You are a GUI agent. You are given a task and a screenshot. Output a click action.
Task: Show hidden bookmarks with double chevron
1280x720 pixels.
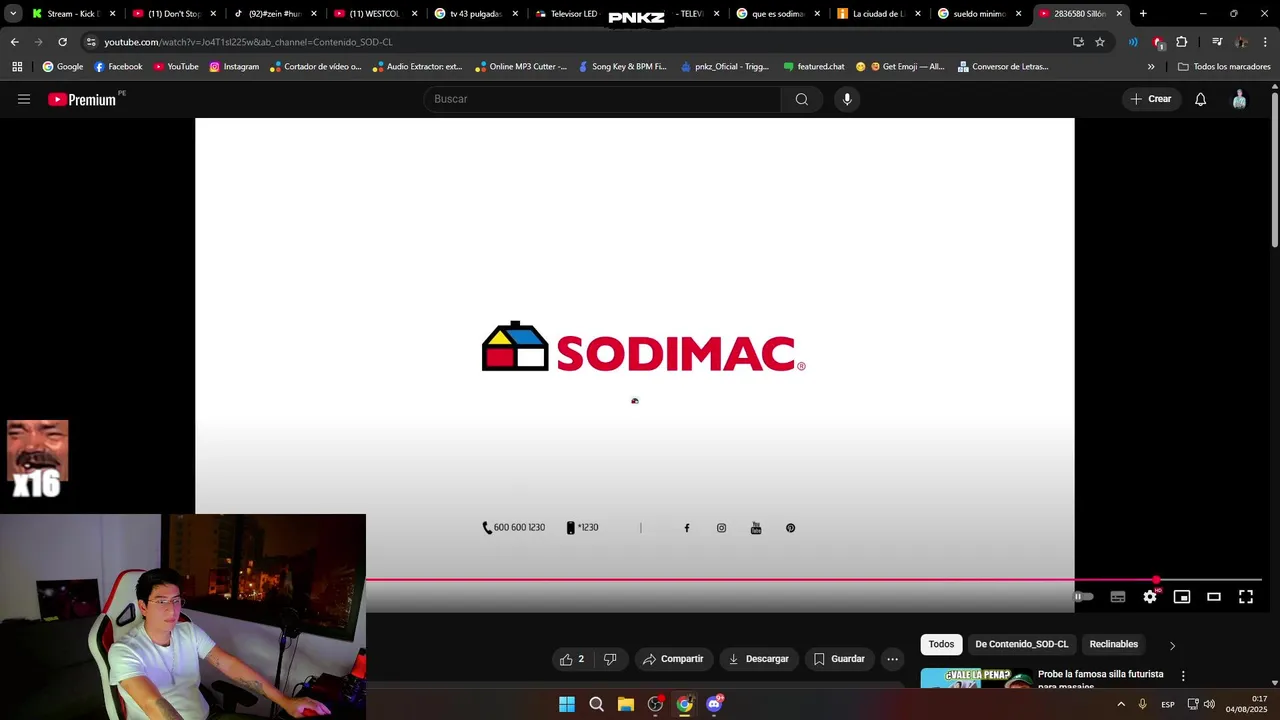(x=1151, y=67)
